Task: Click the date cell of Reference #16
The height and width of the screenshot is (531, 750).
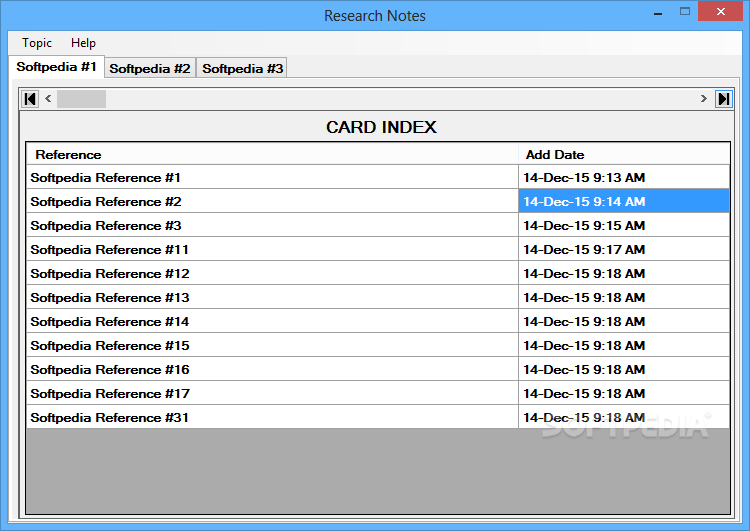Action: click(x=624, y=369)
